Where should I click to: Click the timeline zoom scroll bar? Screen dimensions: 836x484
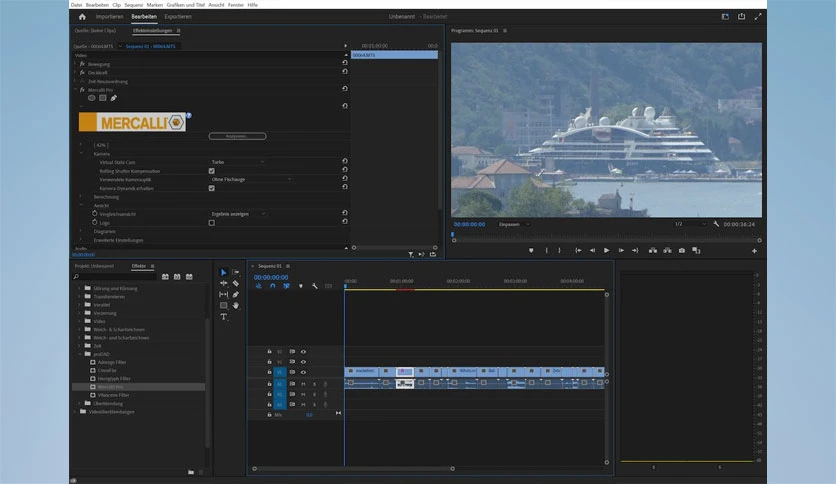coord(353,469)
